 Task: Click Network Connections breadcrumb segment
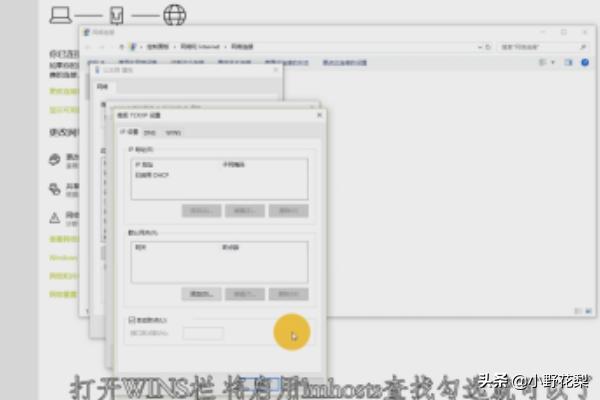tap(242, 47)
